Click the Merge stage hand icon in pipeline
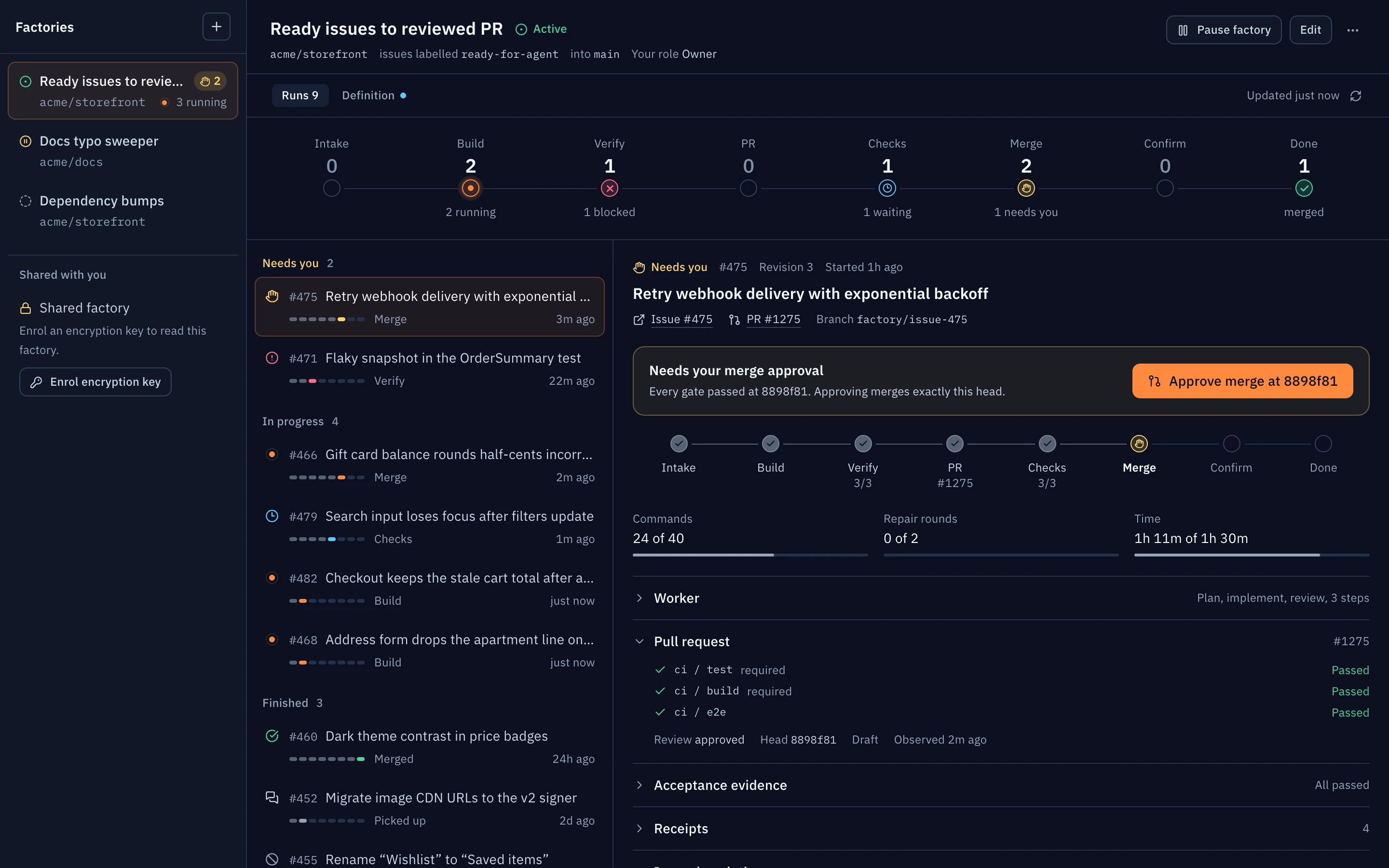 1026,188
